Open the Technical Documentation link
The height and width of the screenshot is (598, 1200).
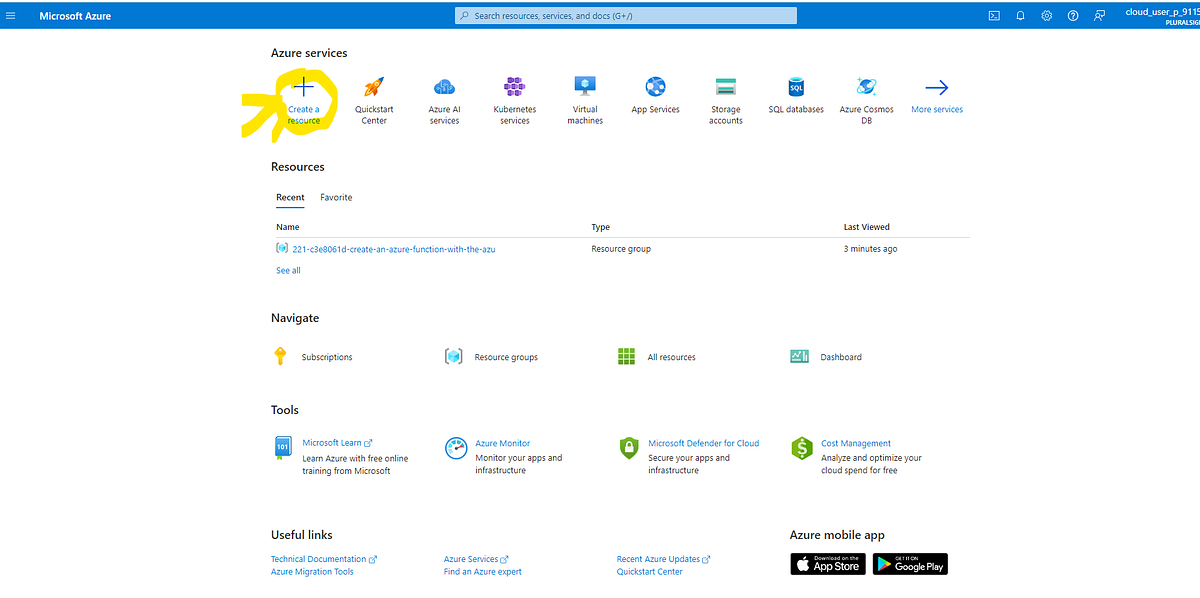[x=318, y=558]
